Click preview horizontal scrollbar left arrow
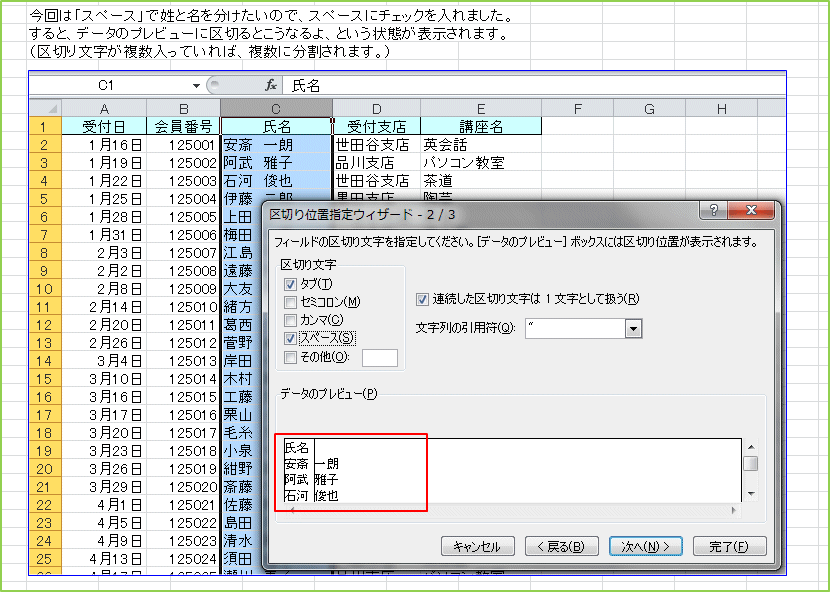The image size is (830, 592). point(292,510)
